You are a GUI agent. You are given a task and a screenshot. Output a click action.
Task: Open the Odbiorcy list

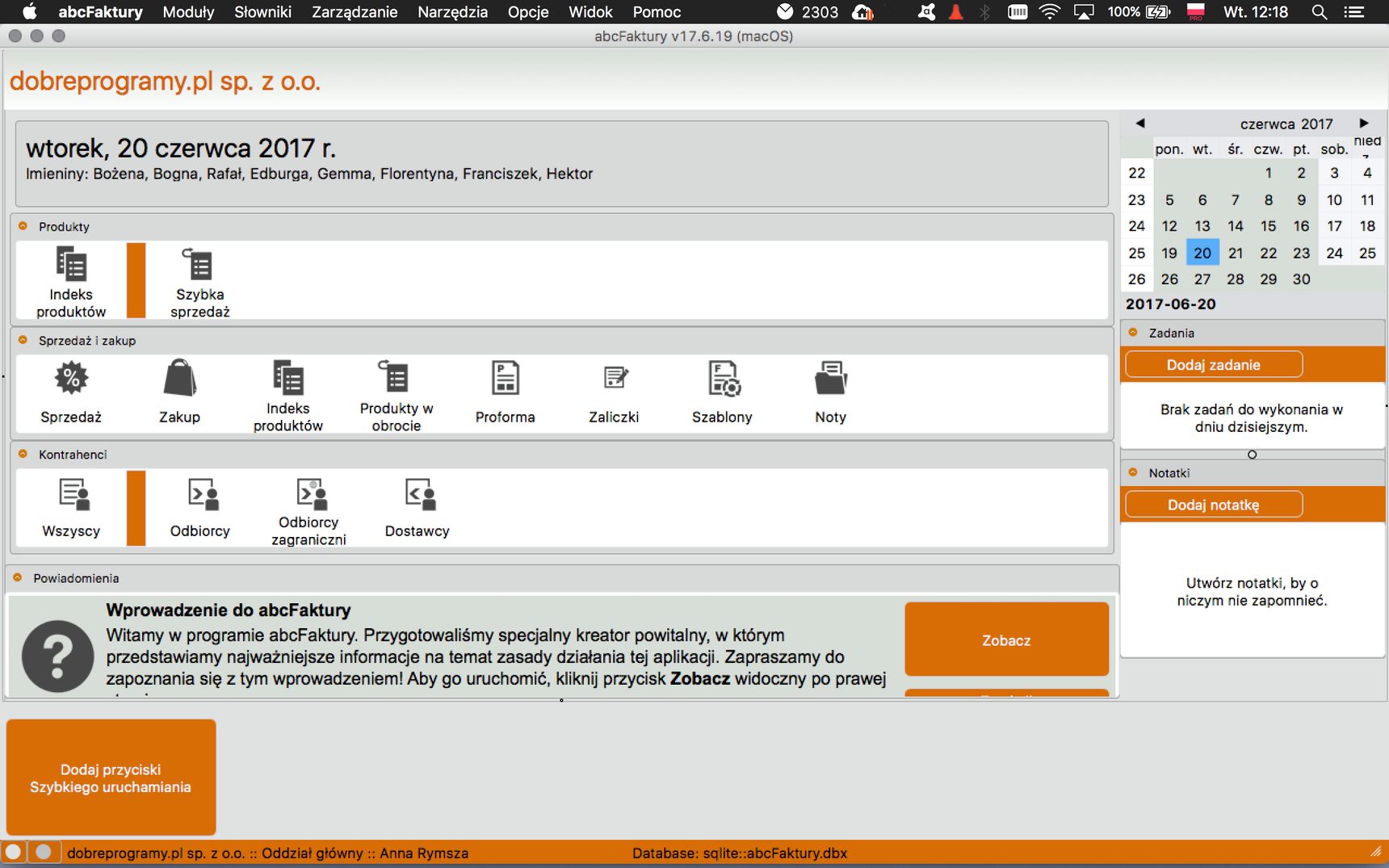point(199,507)
